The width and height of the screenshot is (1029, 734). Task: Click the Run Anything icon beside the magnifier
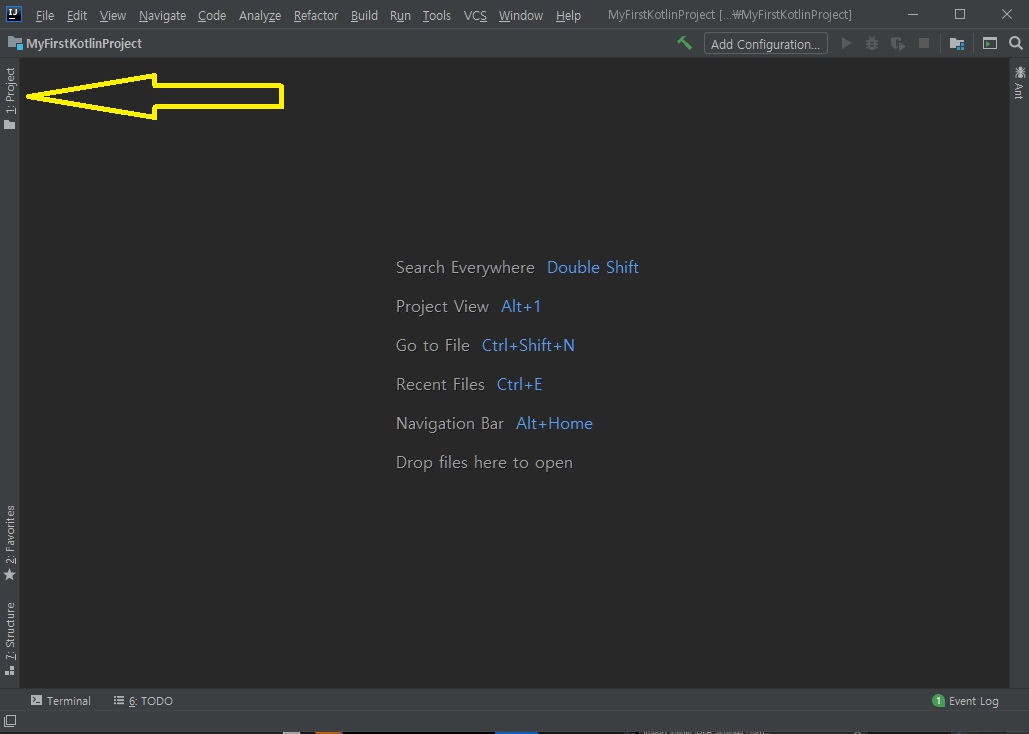[x=989, y=43]
